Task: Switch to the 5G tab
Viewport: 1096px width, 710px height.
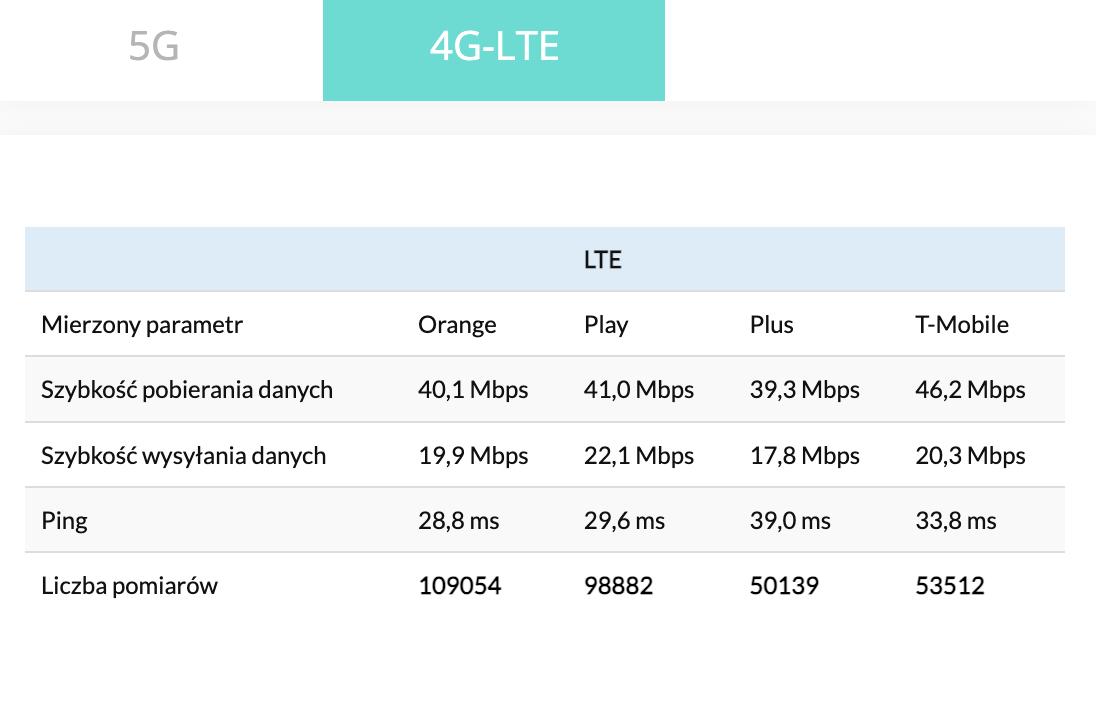Action: coord(154,47)
